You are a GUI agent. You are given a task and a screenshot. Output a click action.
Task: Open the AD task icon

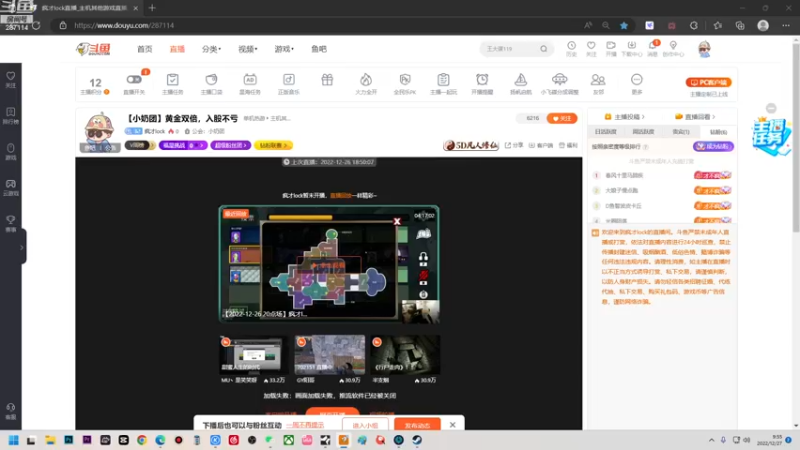(x=249, y=80)
